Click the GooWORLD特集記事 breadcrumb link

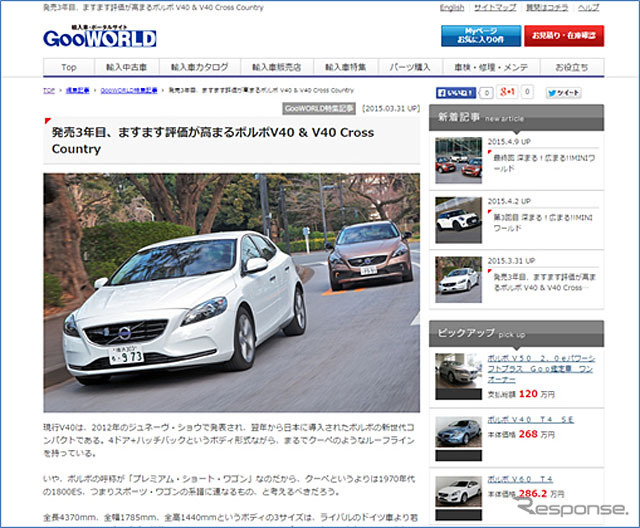tap(129, 91)
